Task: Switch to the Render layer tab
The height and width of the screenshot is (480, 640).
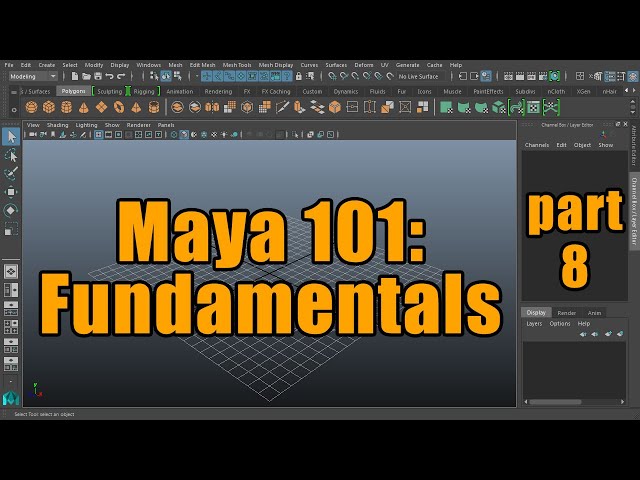Action: pos(567,313)
